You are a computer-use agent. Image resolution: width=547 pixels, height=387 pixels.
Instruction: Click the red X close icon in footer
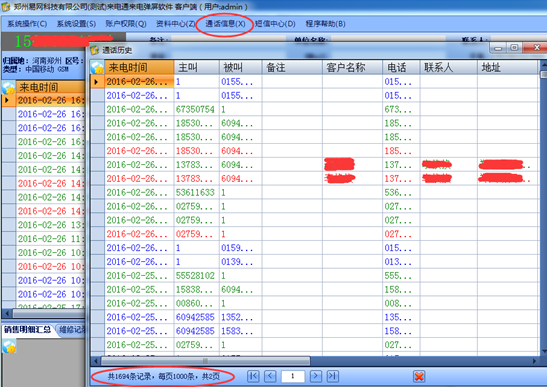coord(419,376)
